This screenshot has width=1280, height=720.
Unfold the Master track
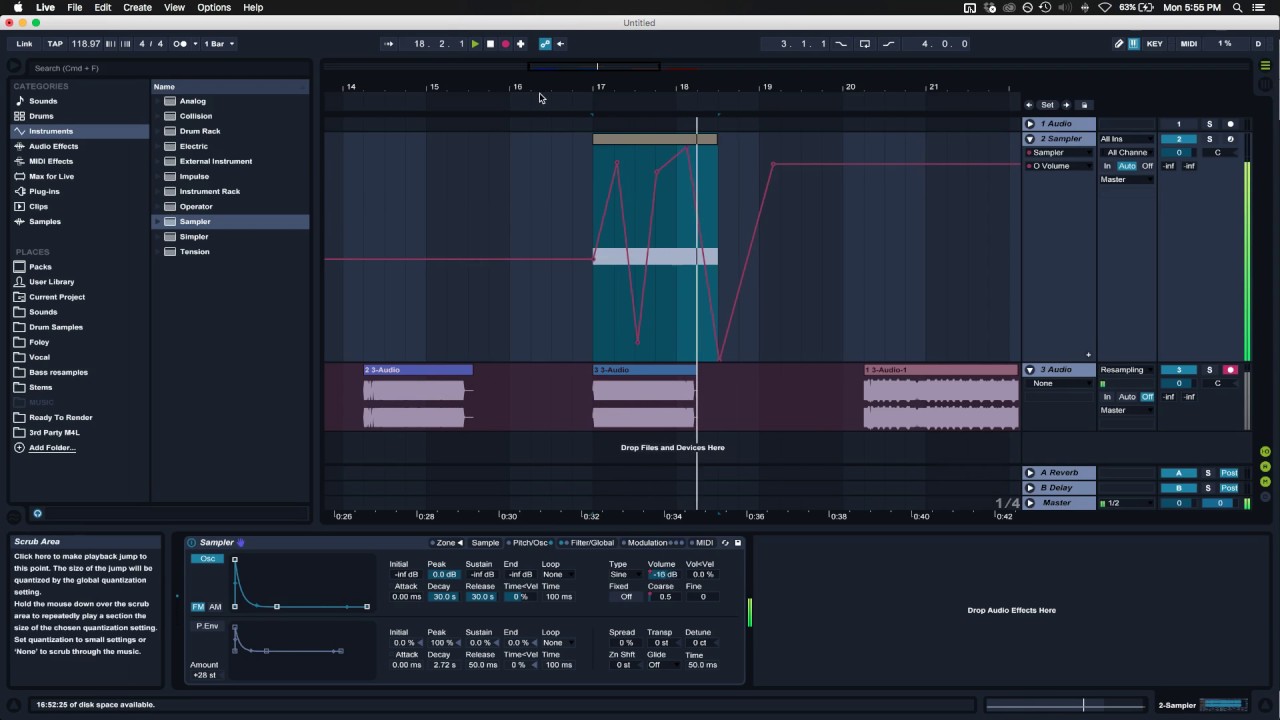[1030, 503]
